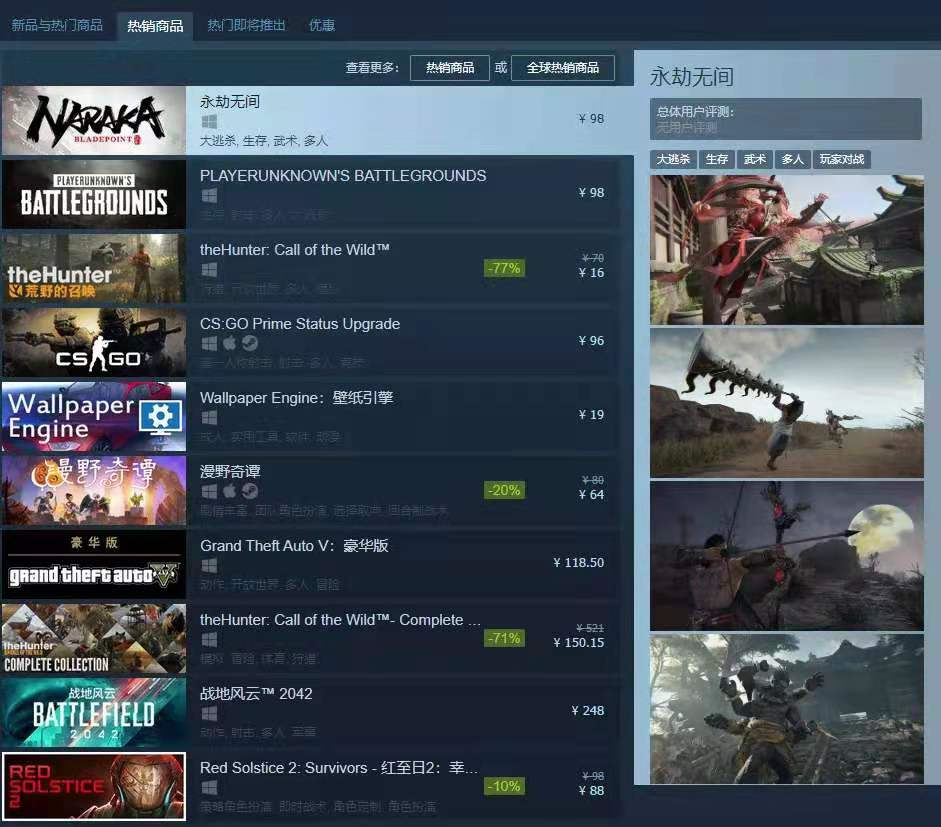Open the archer and moon screenshot
This screenshot has width=941, height=827.
click(x=787, y=556)
